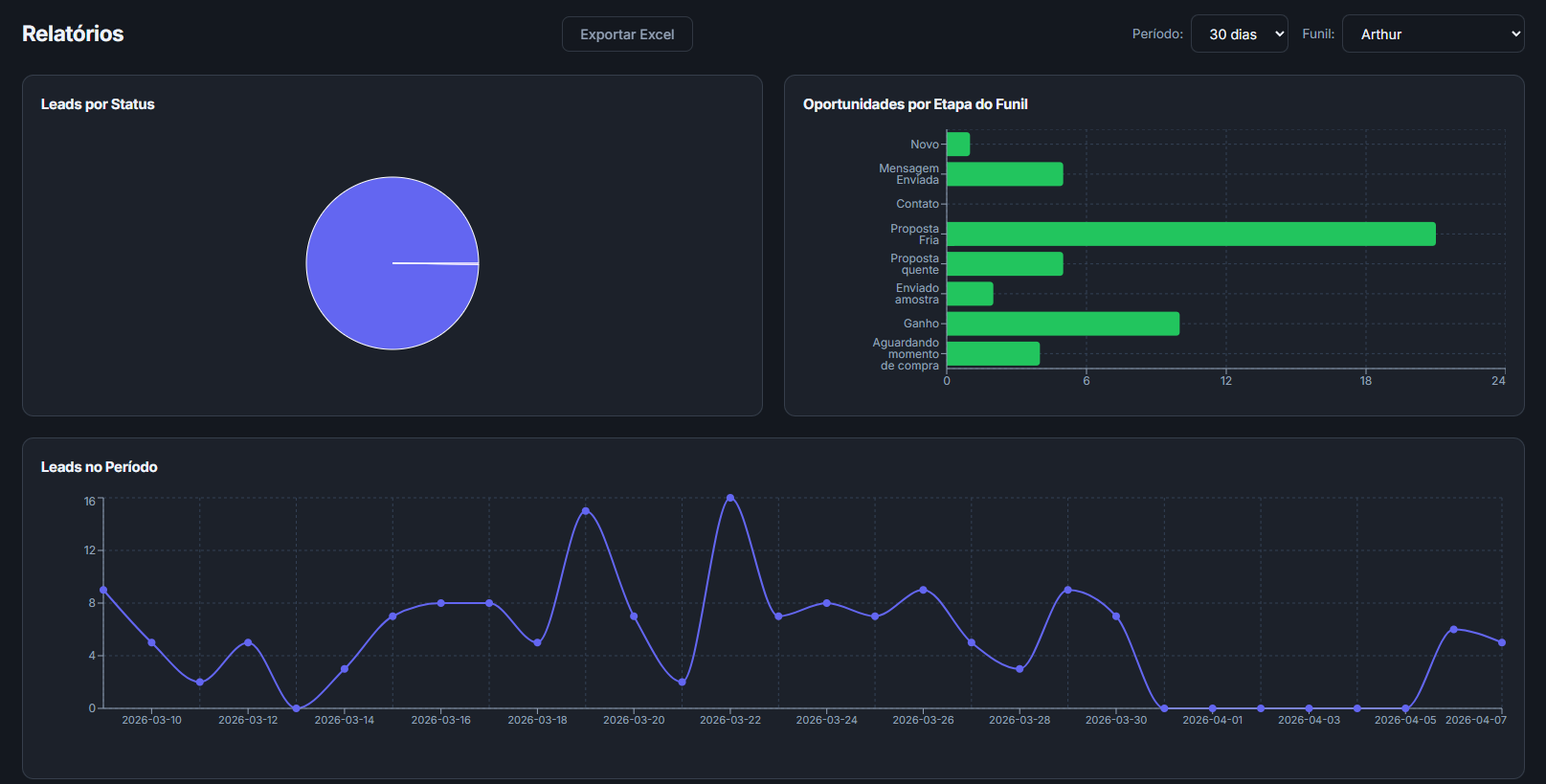Select the Proposta Fria bar
The width and height of the screenshot is (1546, 784).
(x=1191, y=235)
